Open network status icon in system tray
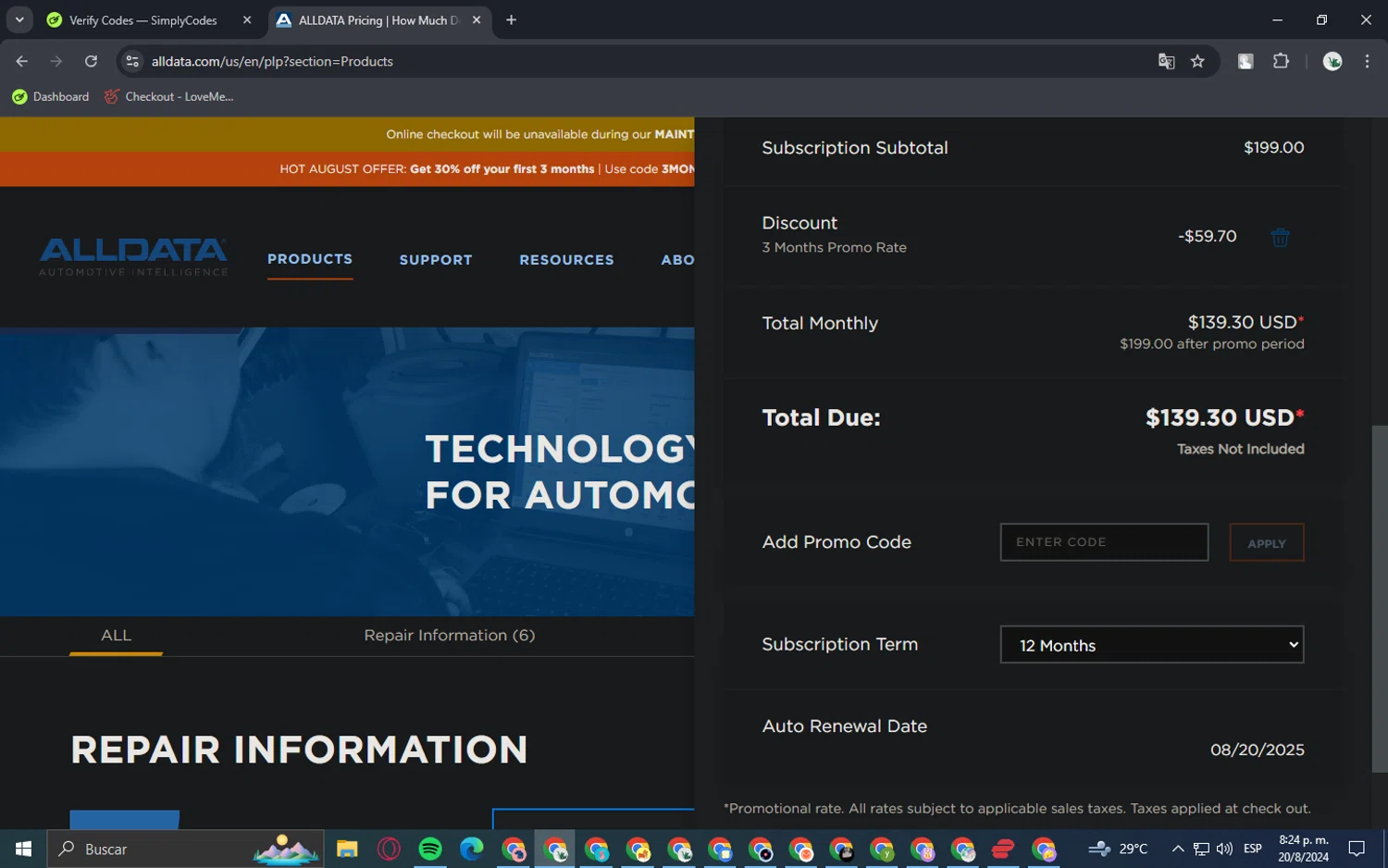The width and height of the screenshot is (1388, 868). (x=1201, y=849)
